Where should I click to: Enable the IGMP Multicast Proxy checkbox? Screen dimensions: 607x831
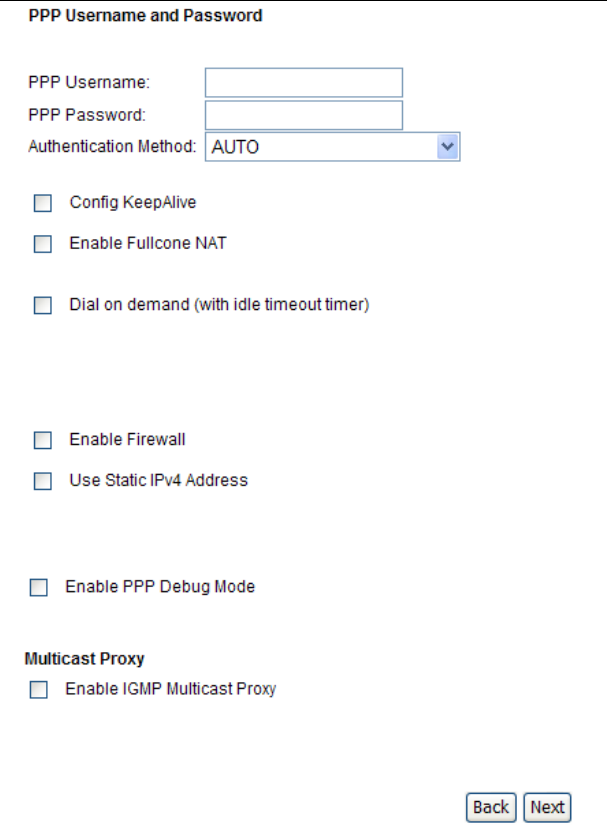click(x=38, y=689)
